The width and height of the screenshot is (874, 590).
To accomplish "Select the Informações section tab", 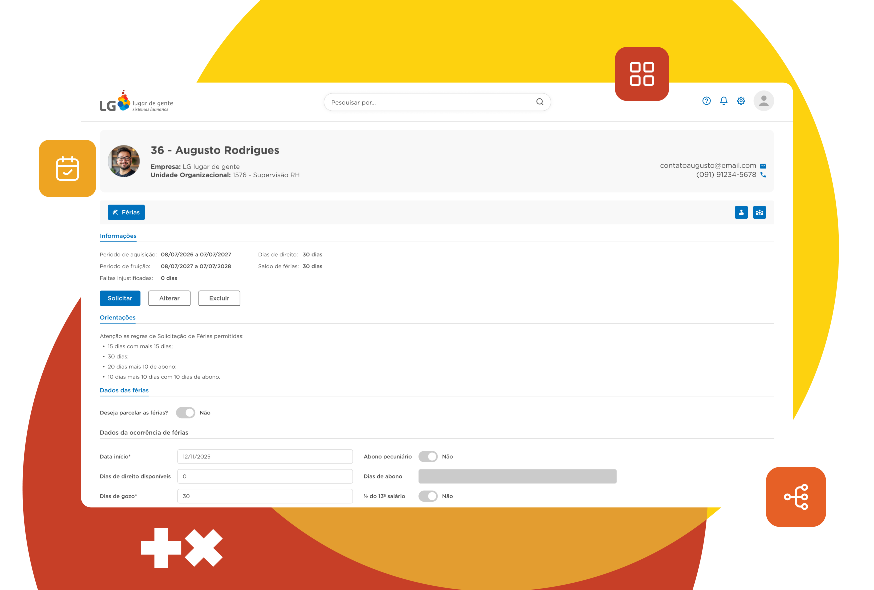I will click(118, 236).
